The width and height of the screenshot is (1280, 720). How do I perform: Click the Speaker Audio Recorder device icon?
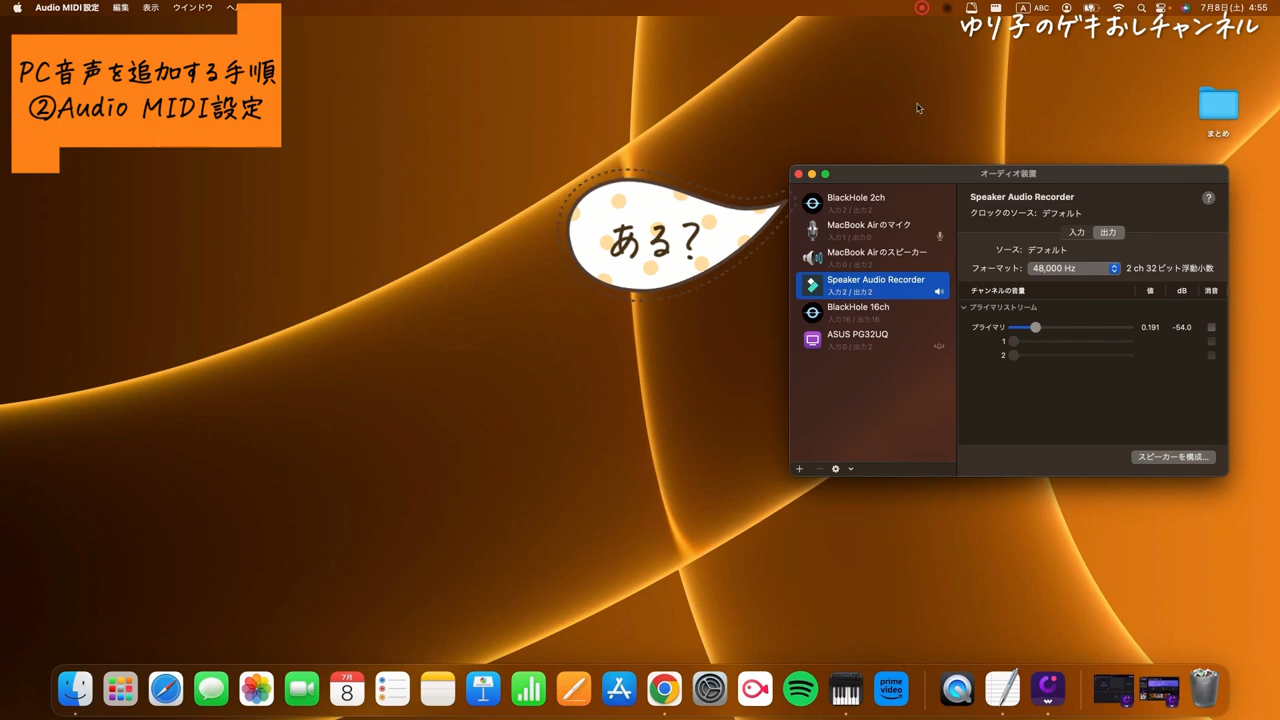812,285
